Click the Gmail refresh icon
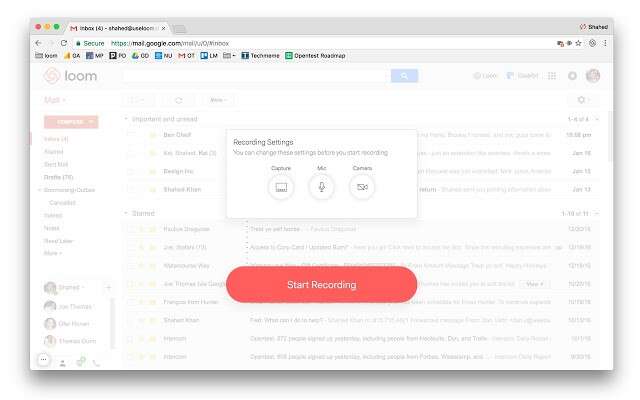640x400 pixels. point(178,100)
